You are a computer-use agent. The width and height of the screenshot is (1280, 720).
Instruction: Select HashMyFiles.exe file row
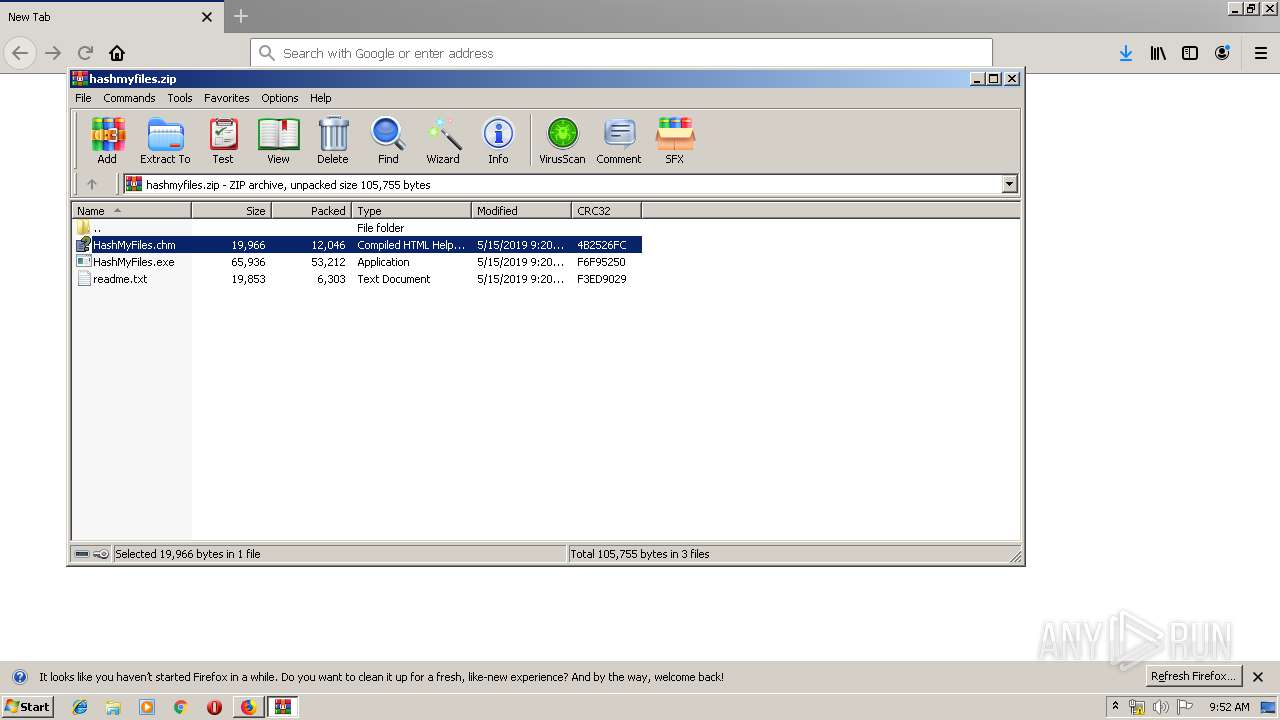point(357,262)
